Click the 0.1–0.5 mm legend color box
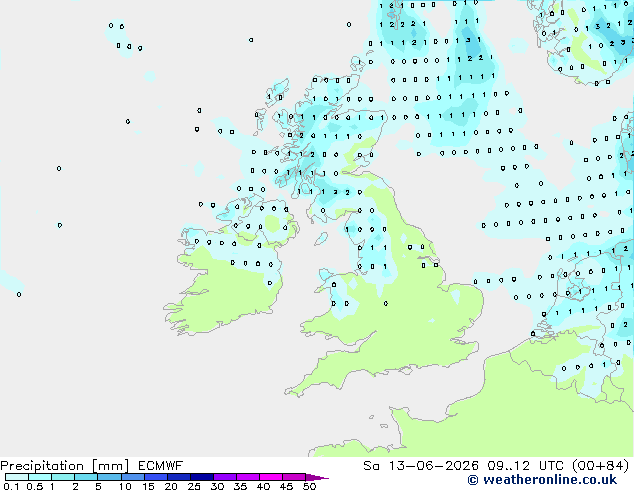 [x=17, y=477]
